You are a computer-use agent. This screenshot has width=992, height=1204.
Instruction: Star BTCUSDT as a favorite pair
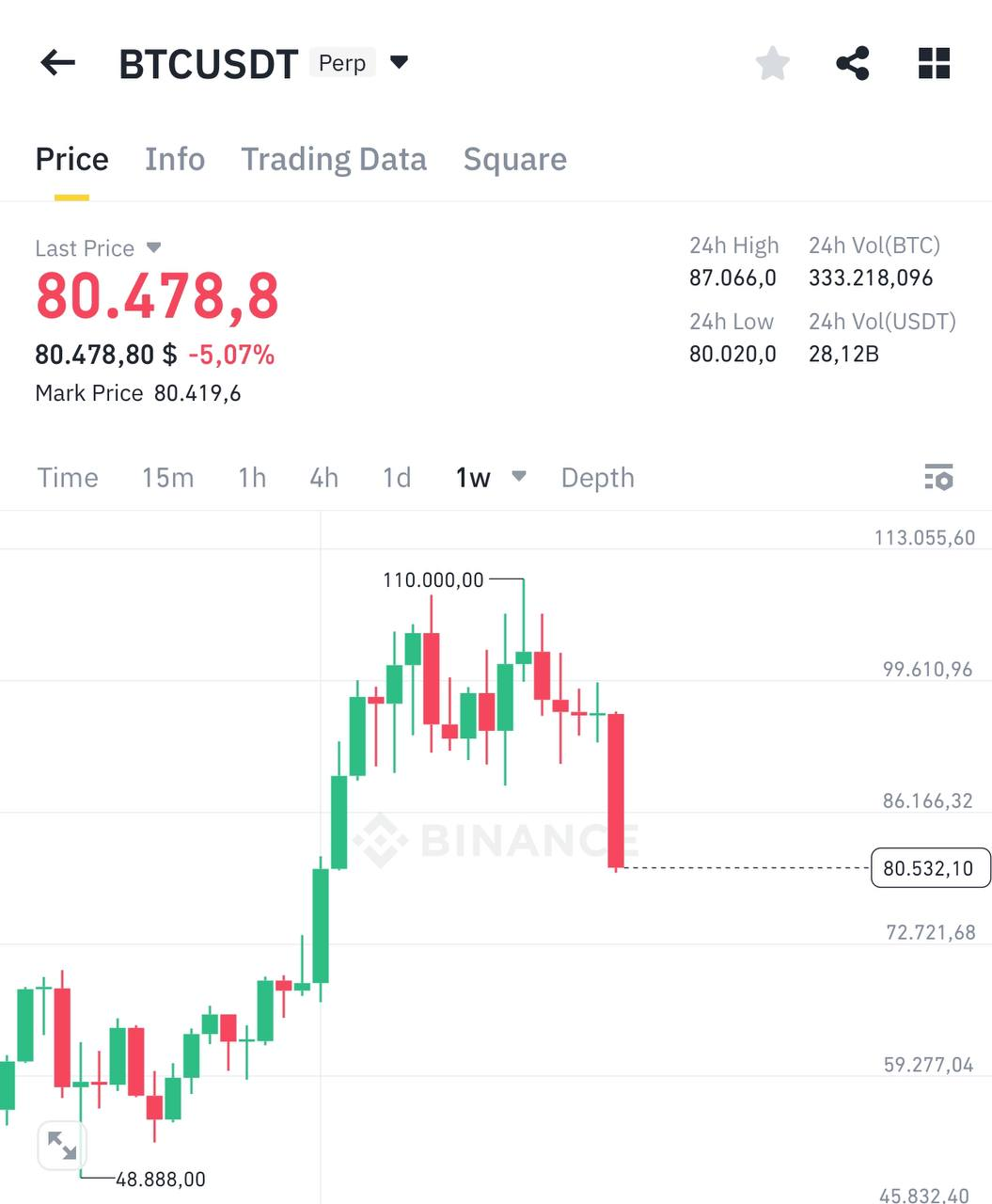point(772,63)
